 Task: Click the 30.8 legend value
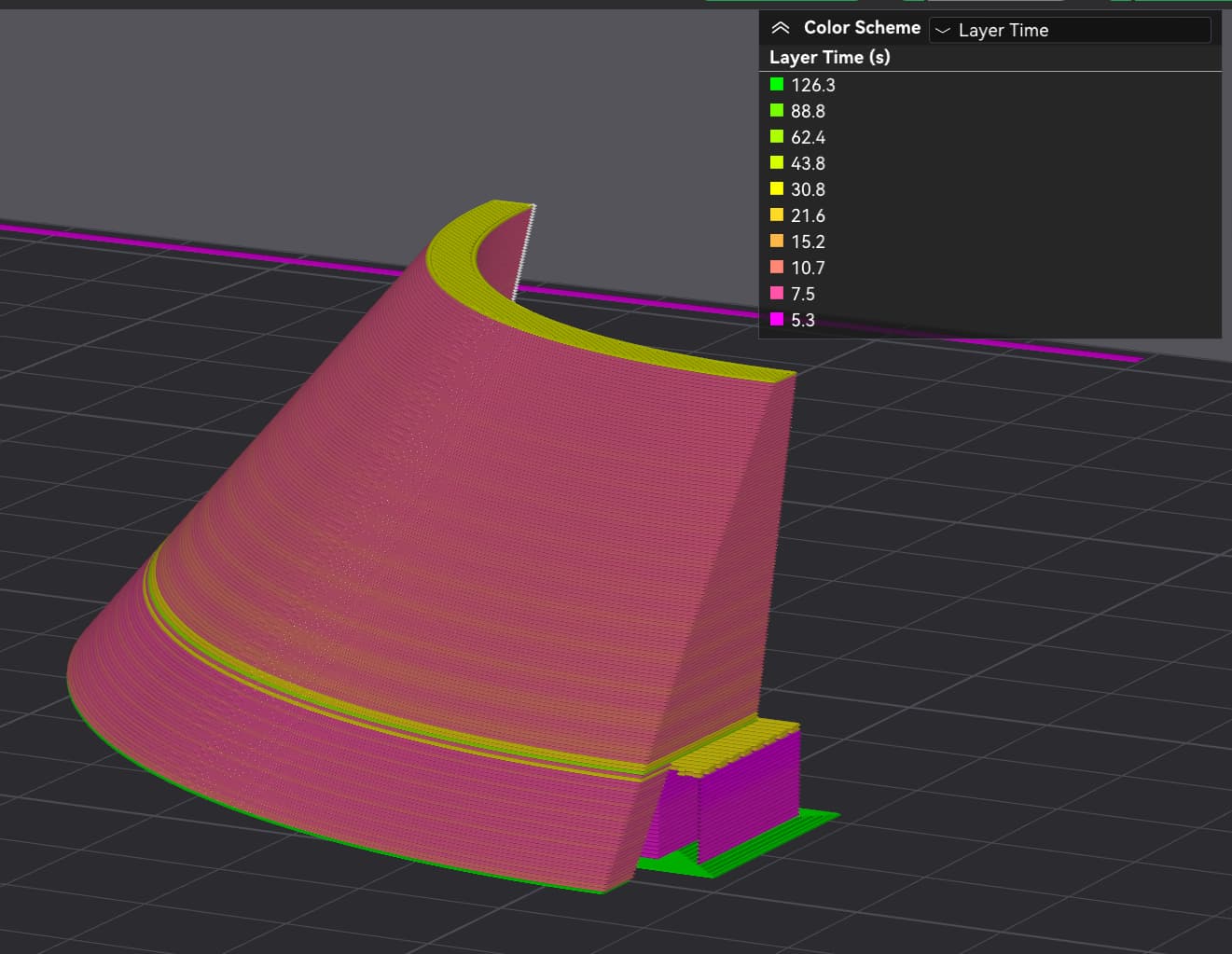pyautogui.click(x=808, y=189)
